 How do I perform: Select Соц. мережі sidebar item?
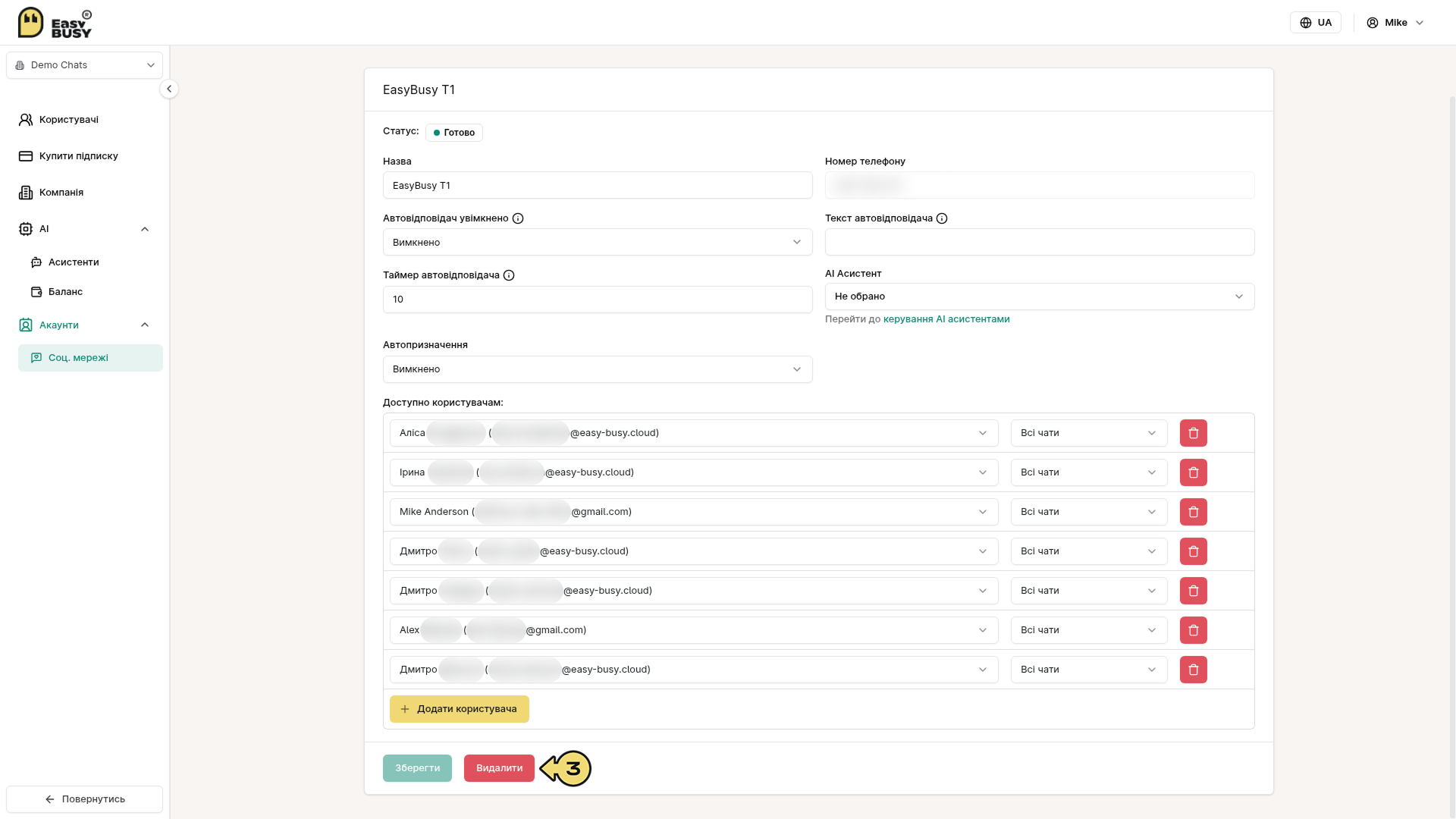tap(91, 358)
